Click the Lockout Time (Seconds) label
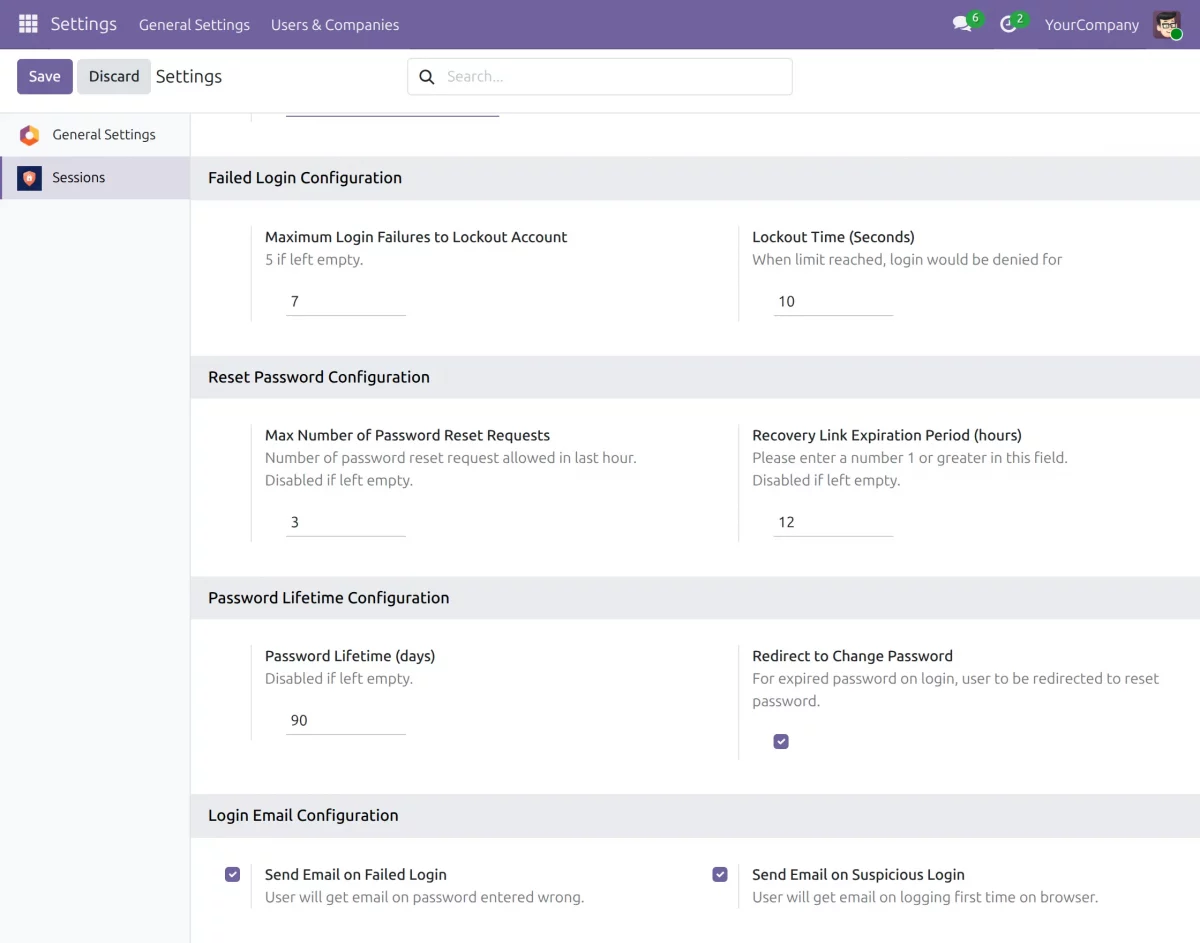Screen dimensions: 1200x943 (x=833, y=237)
